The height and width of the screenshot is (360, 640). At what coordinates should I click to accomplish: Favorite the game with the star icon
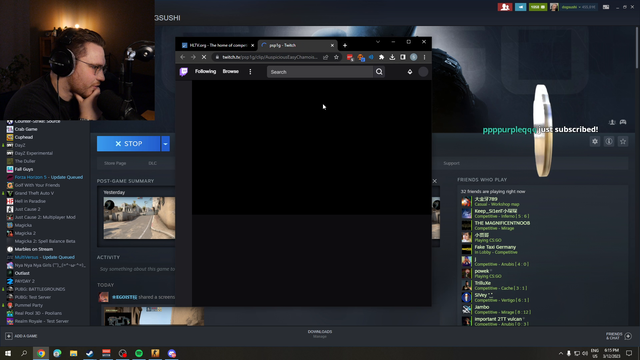tap(623, 142)
